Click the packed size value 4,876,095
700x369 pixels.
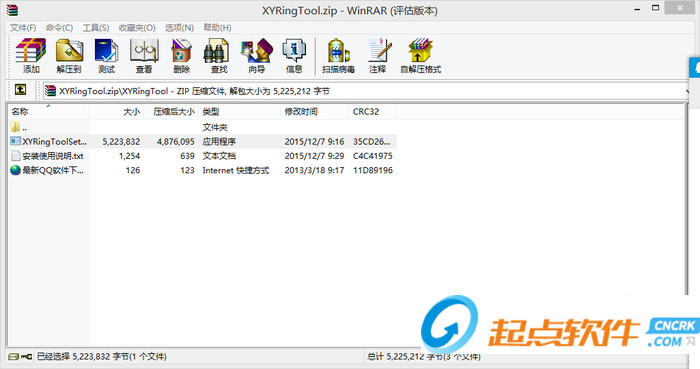(x=175, y=141)
